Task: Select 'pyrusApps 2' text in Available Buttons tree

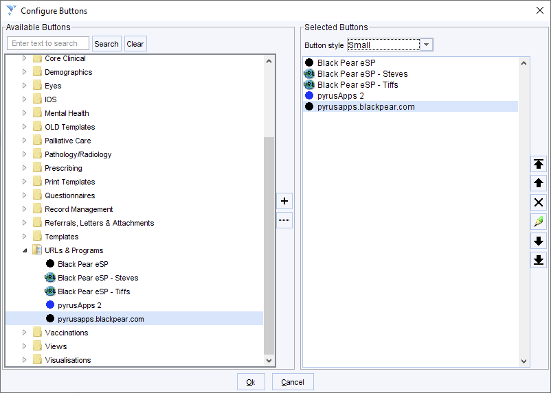Action: [x=79, y=305]
